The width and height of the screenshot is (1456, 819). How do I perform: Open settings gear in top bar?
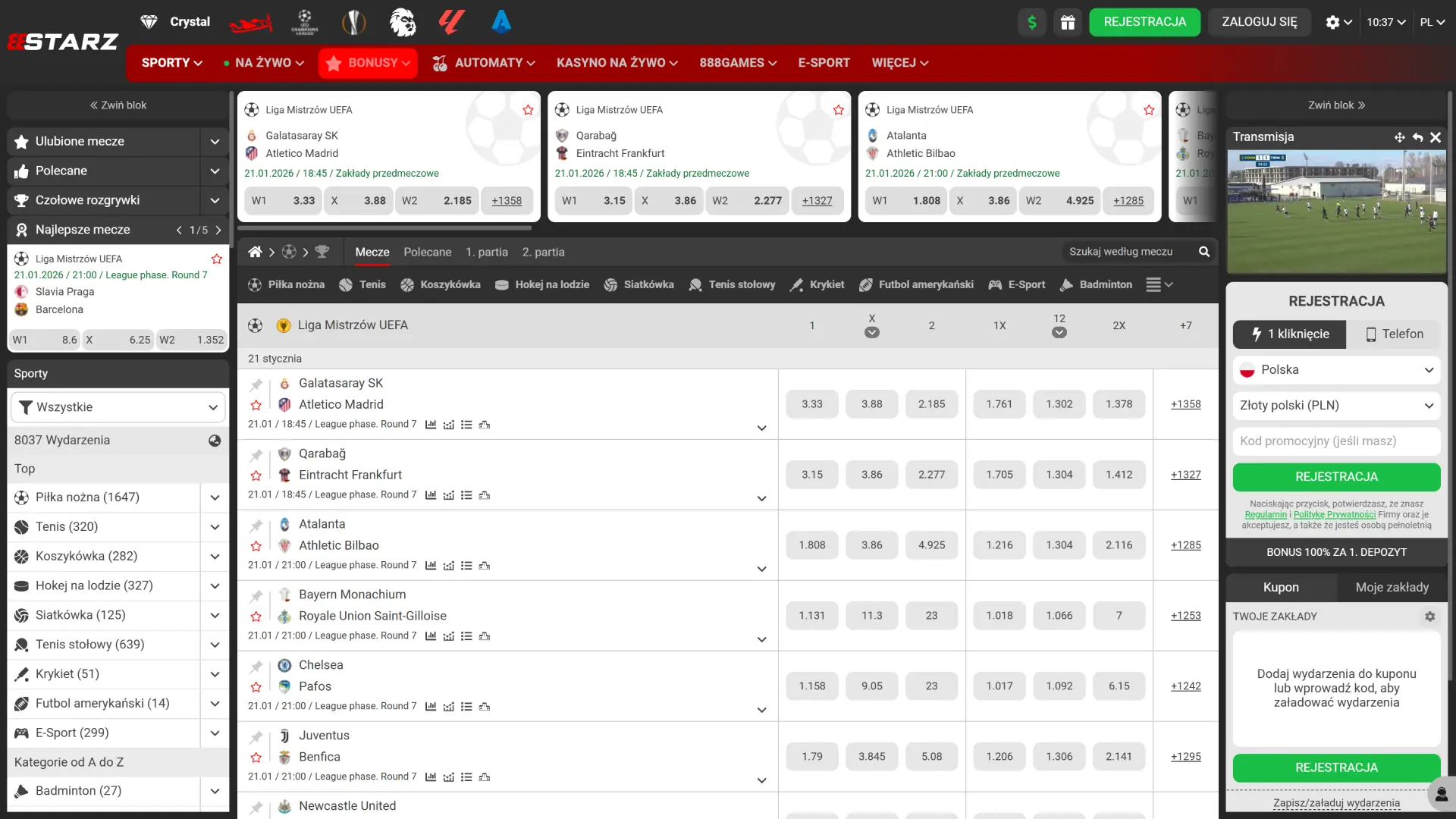1332,22
